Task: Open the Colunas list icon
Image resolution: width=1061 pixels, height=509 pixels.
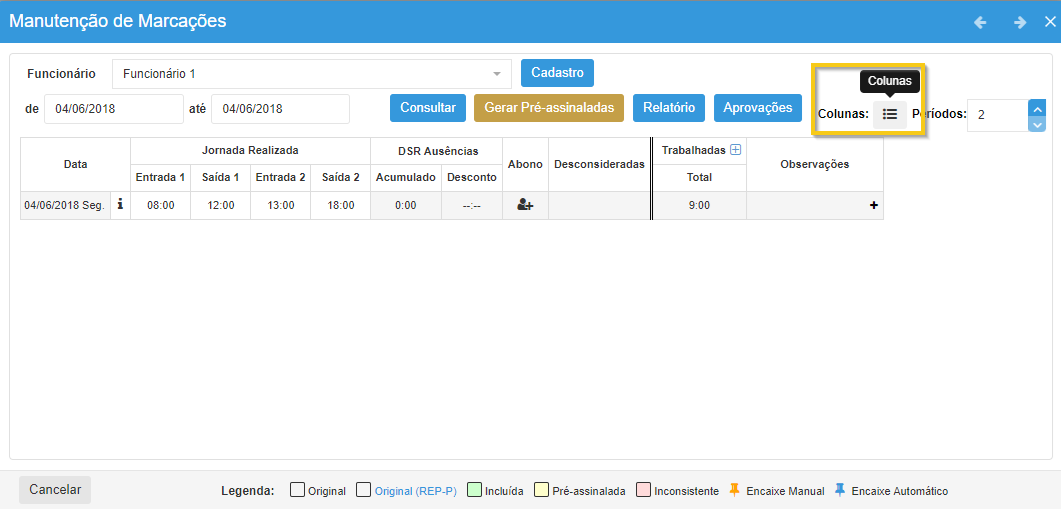Action: (x=889, y=114)
